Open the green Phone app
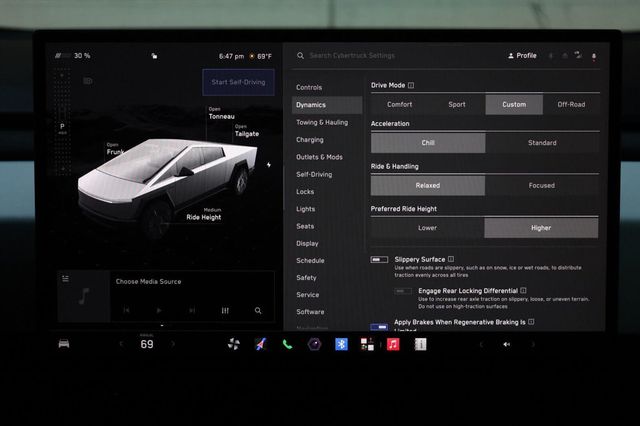640x426 pixels. [x=287, y=345]
